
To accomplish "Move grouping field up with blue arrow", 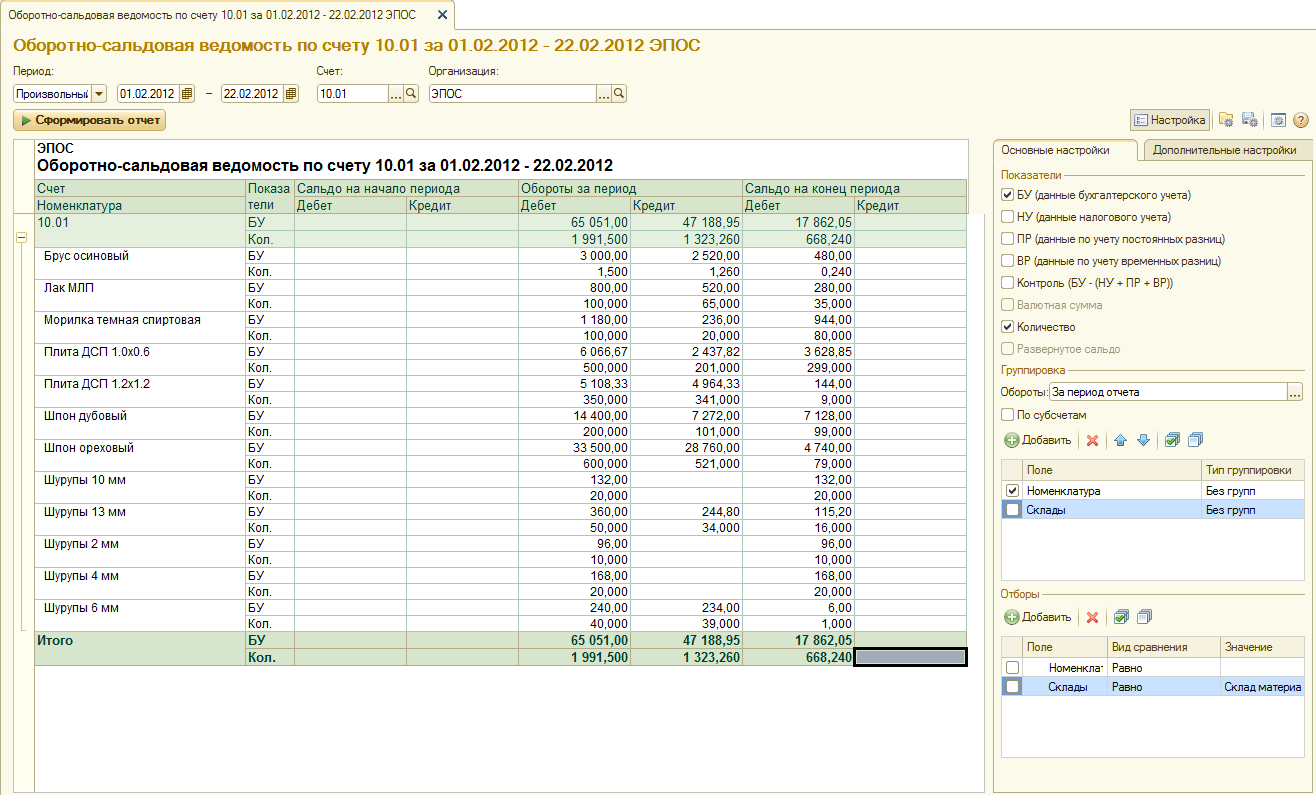I will pyautogui.click(x=1121, y=440).
